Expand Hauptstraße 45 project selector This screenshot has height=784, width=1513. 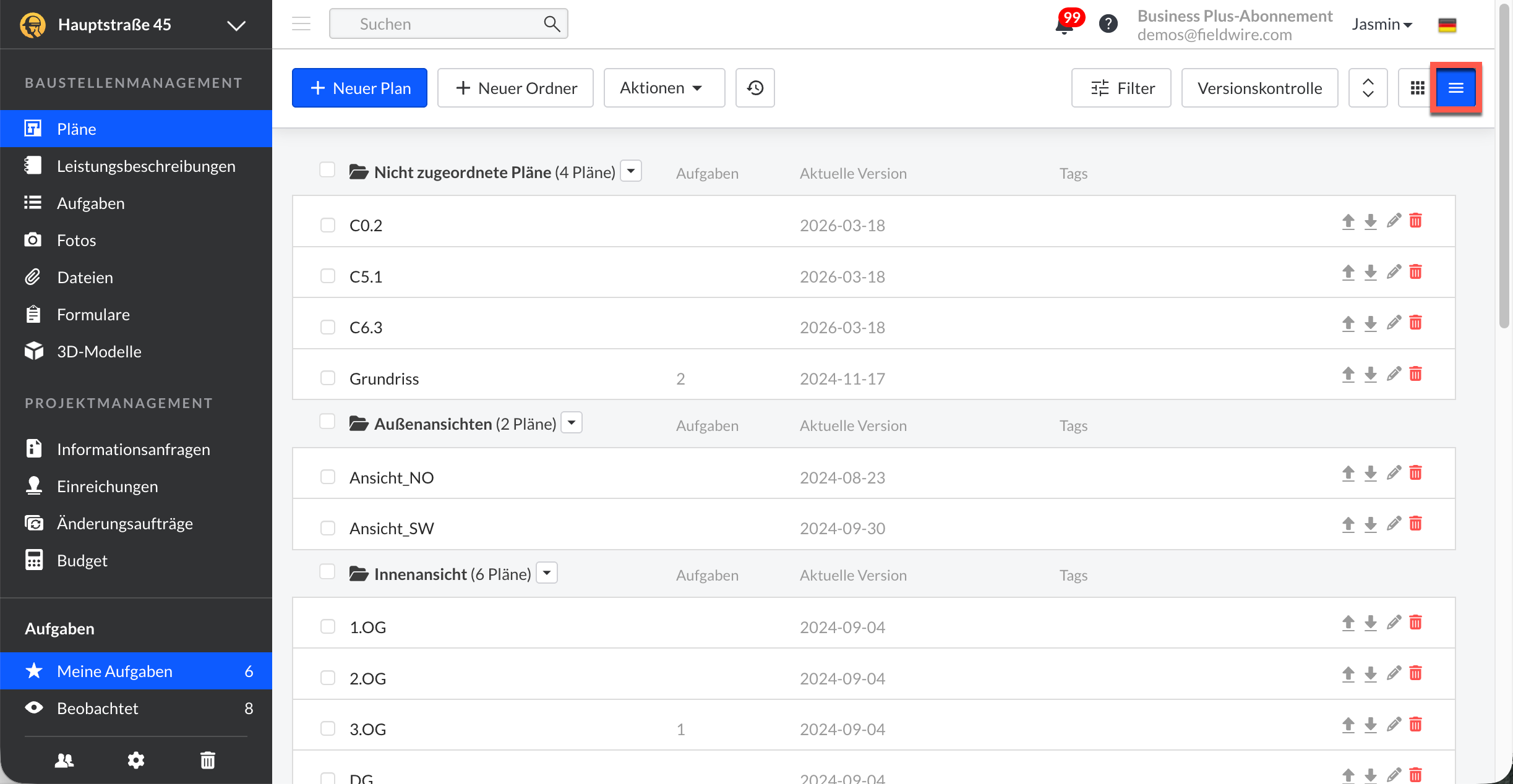click(236, 25)
